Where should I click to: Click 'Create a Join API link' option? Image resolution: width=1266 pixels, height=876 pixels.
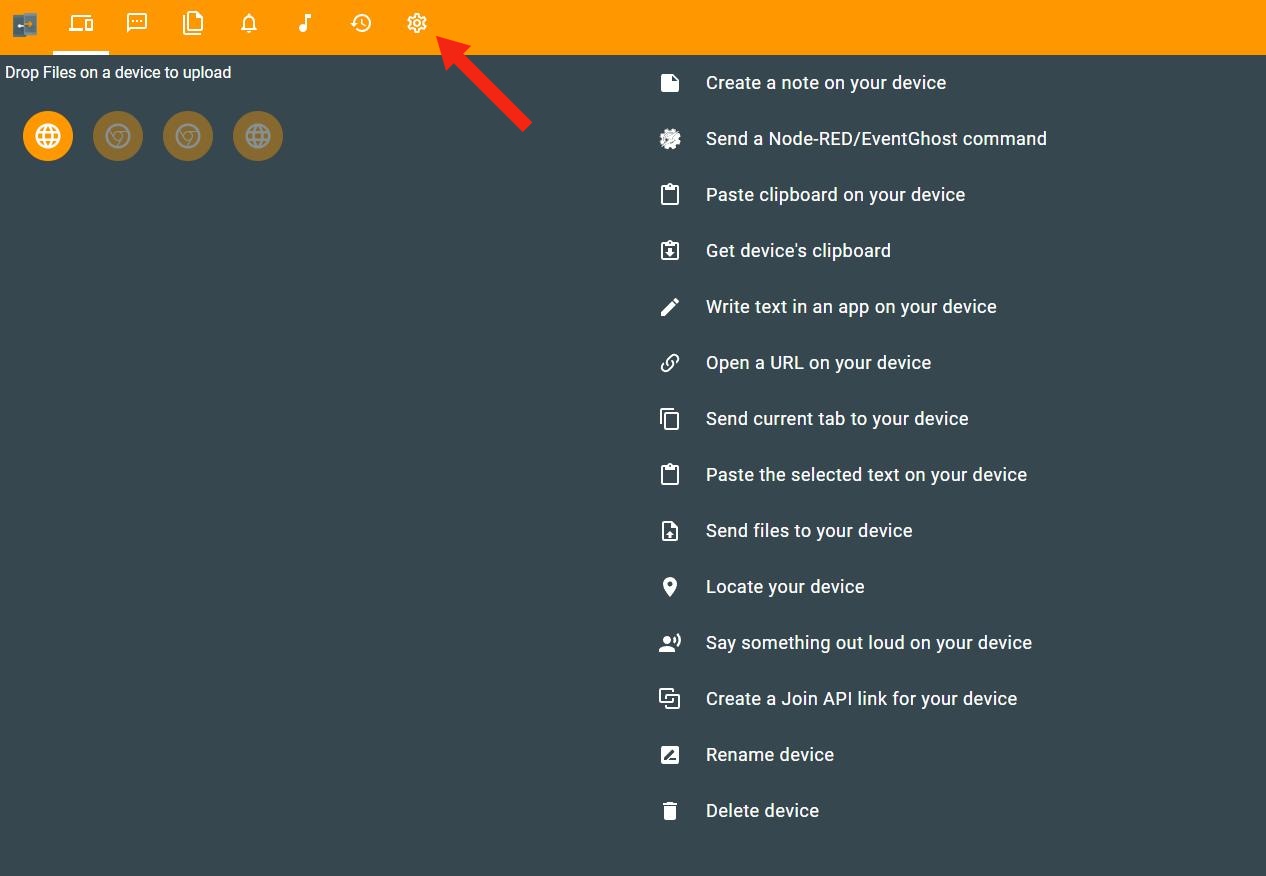click(860, 699)
